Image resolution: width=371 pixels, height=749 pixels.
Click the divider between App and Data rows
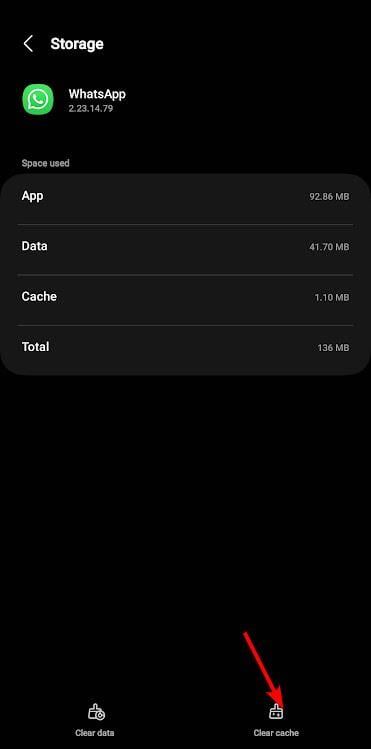pyautogui.click(x=185, y=224)
